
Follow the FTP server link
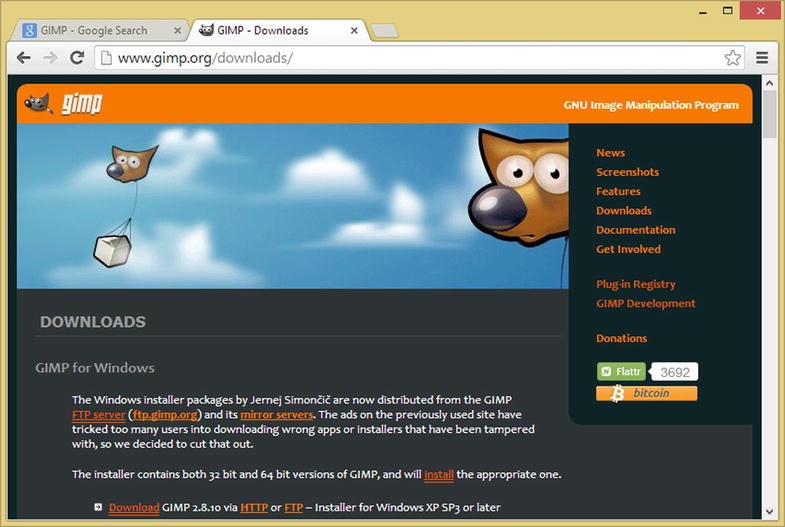coord(99,415)
